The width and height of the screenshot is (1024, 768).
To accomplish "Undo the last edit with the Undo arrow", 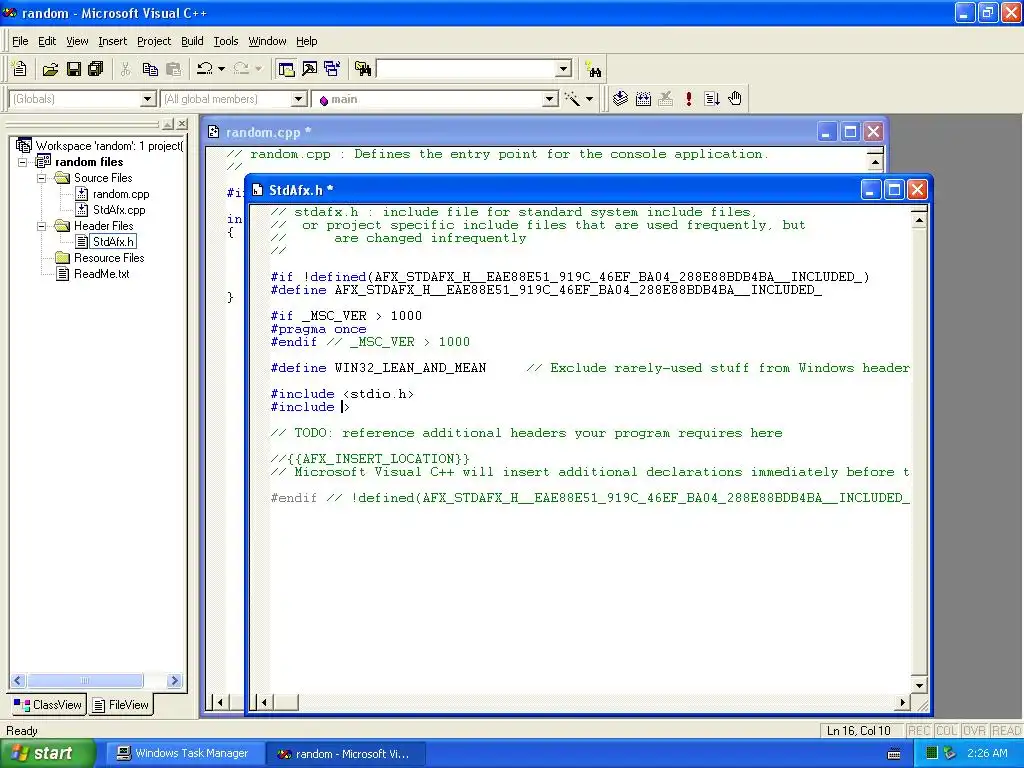I will click(205, 69).
